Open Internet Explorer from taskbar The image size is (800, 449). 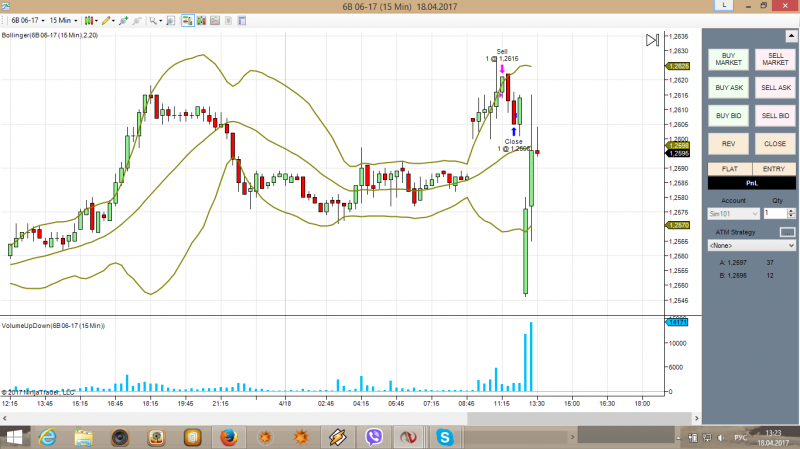47,437
